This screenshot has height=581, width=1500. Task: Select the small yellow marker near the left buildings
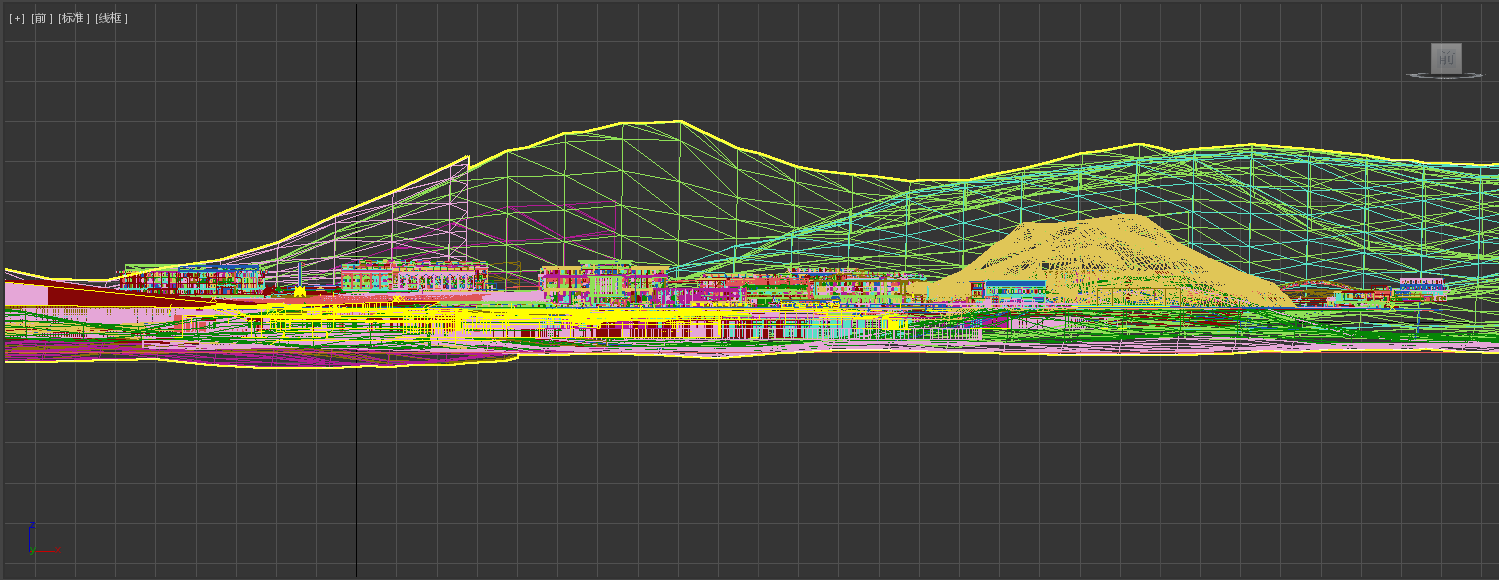click(299, 292)
